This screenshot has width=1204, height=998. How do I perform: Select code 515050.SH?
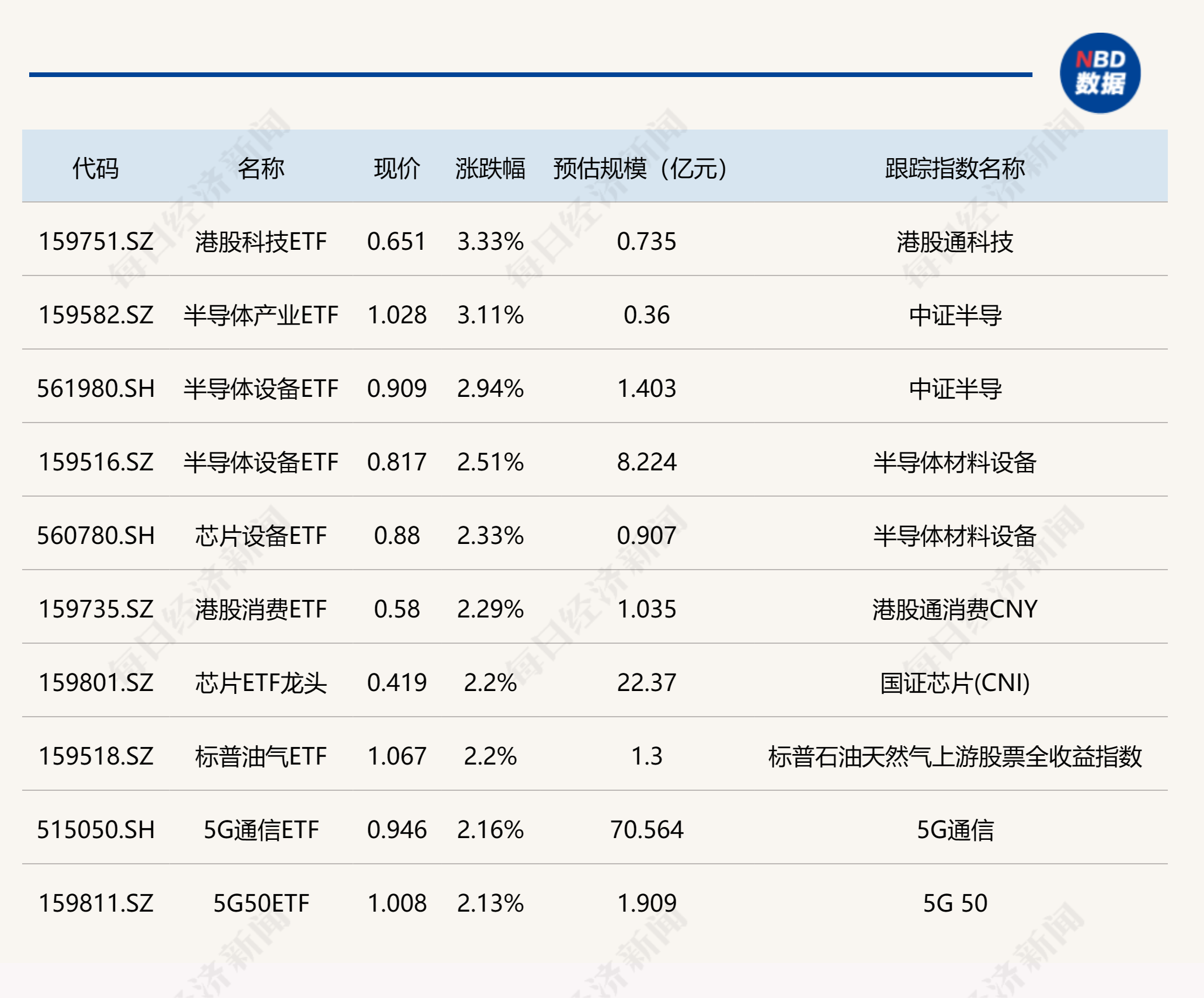96,830
